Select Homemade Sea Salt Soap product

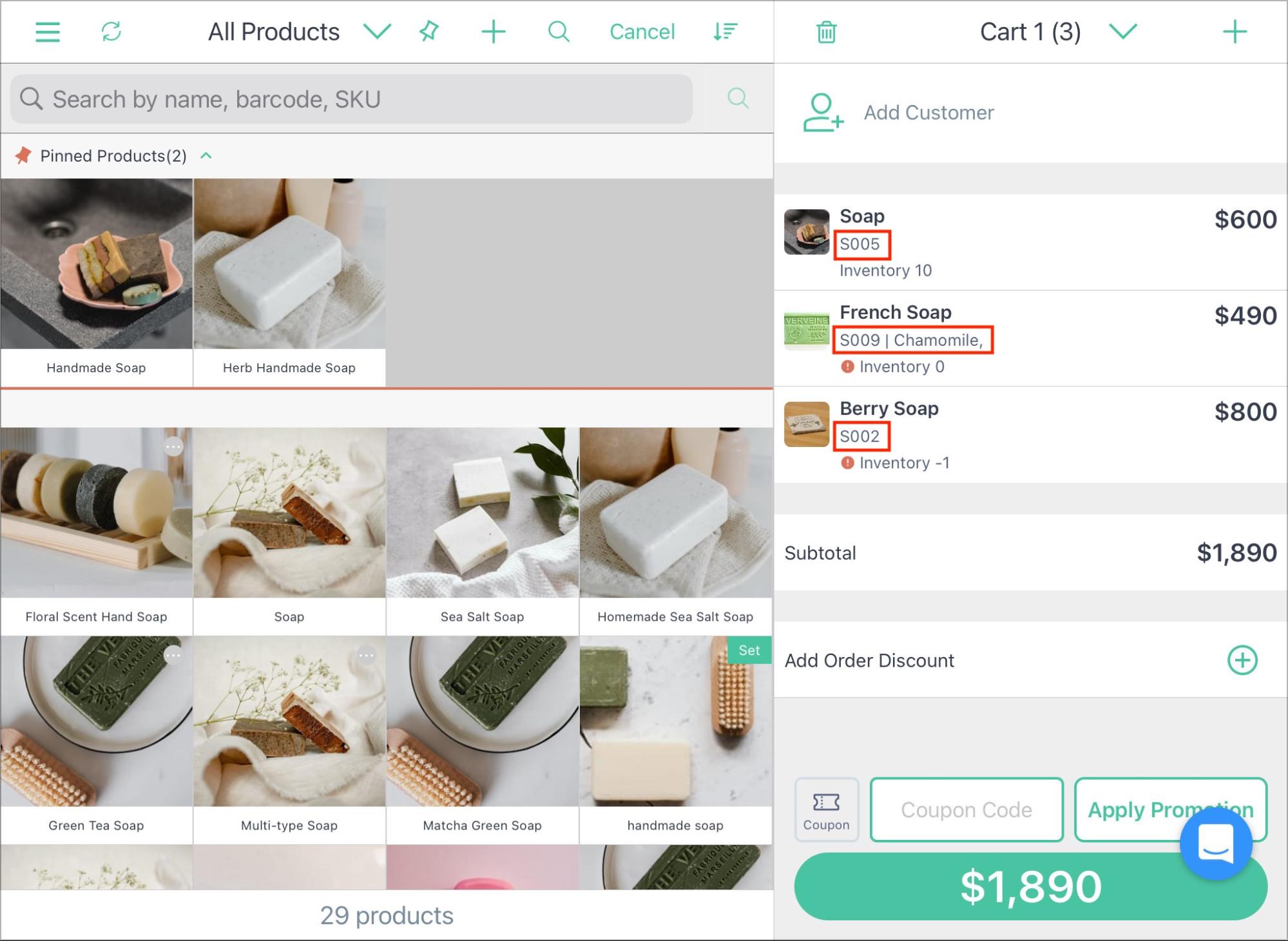676,531
